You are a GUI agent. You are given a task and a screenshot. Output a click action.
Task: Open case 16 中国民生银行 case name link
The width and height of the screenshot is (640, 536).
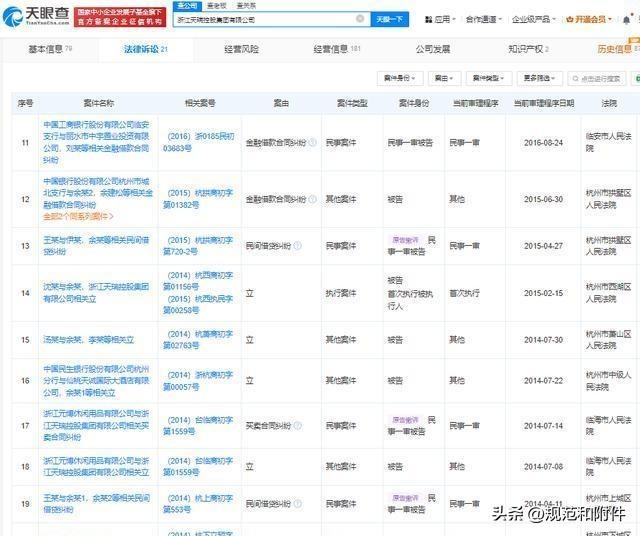(96, 380)
